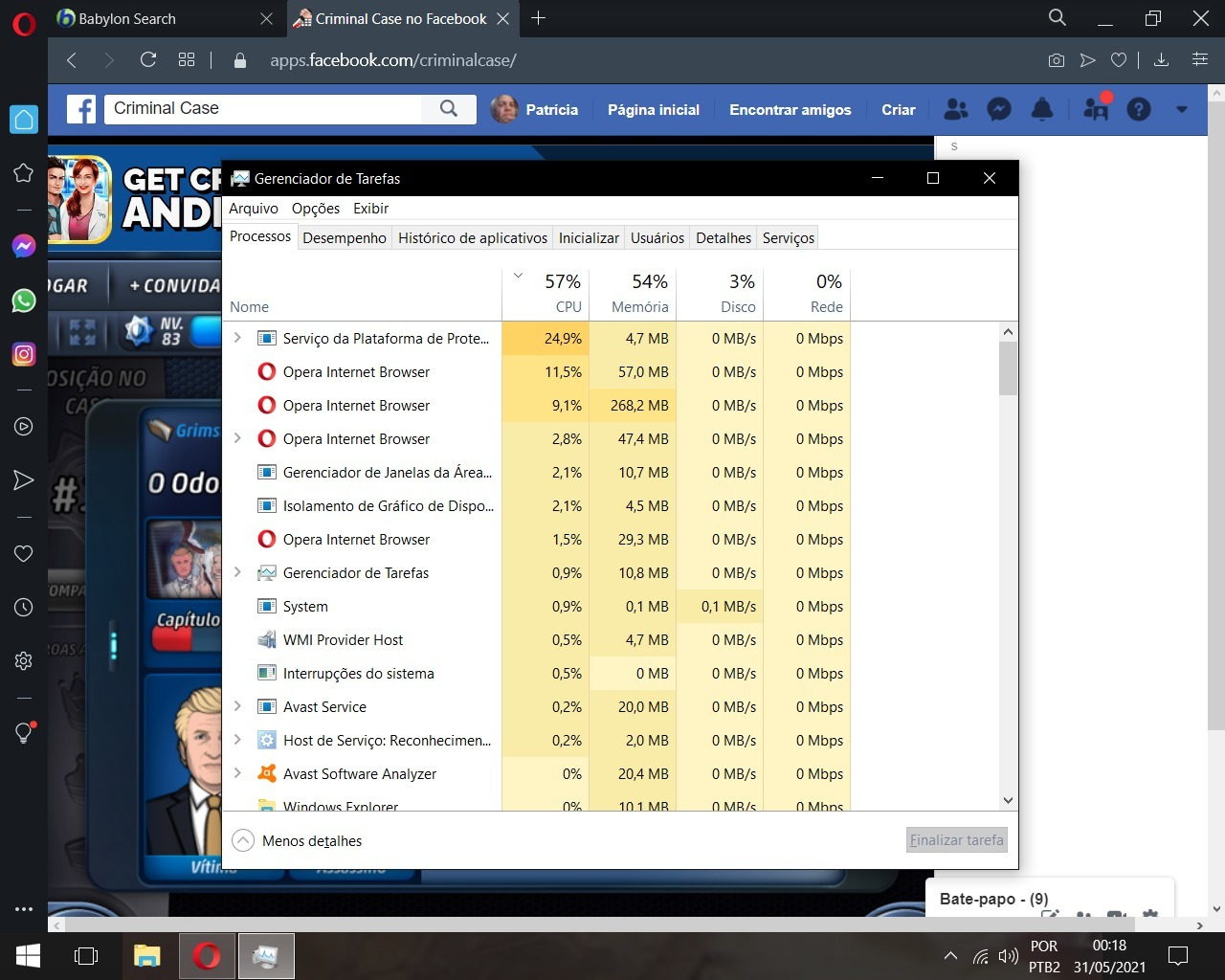The height and width of the screenshot is (980, 1225).
Task: Switch to the Detalhes tab
Action: (724, 237)
